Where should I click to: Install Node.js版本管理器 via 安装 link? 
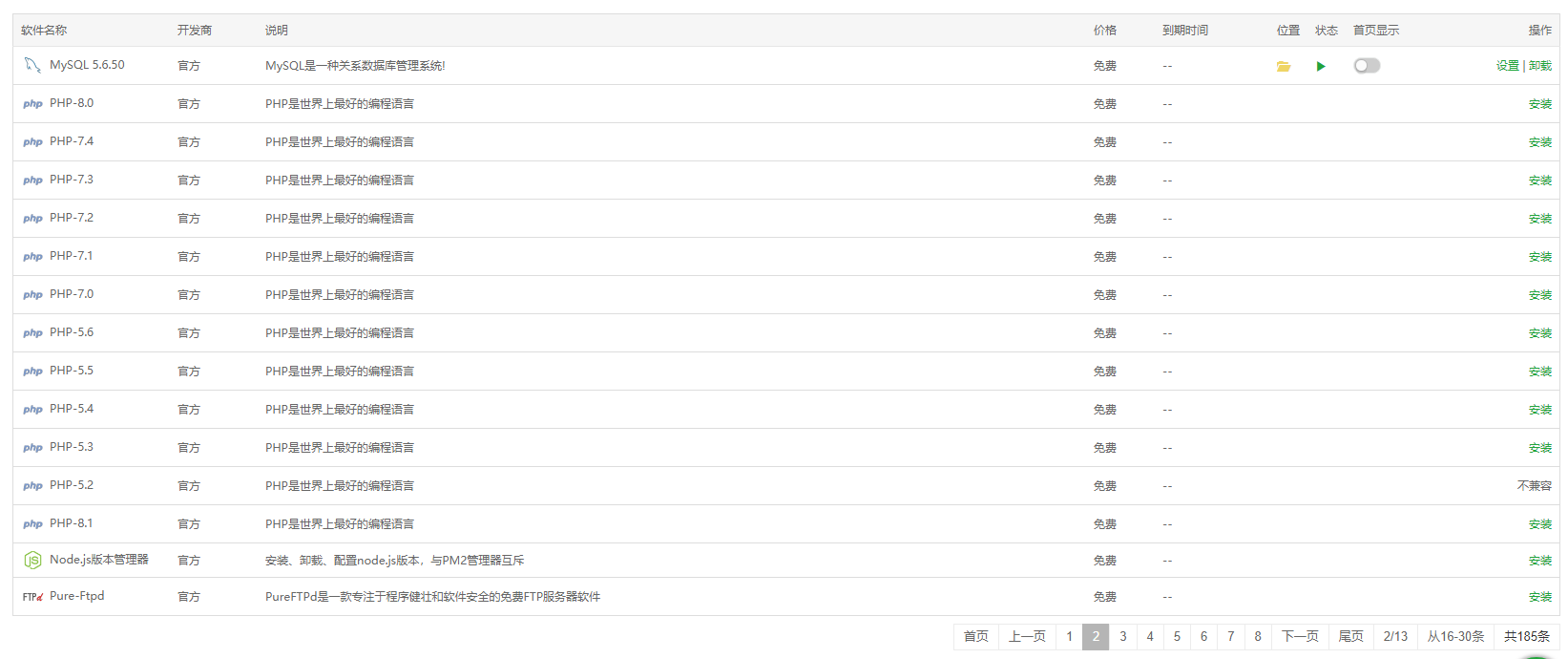(x=1540, y=561)
